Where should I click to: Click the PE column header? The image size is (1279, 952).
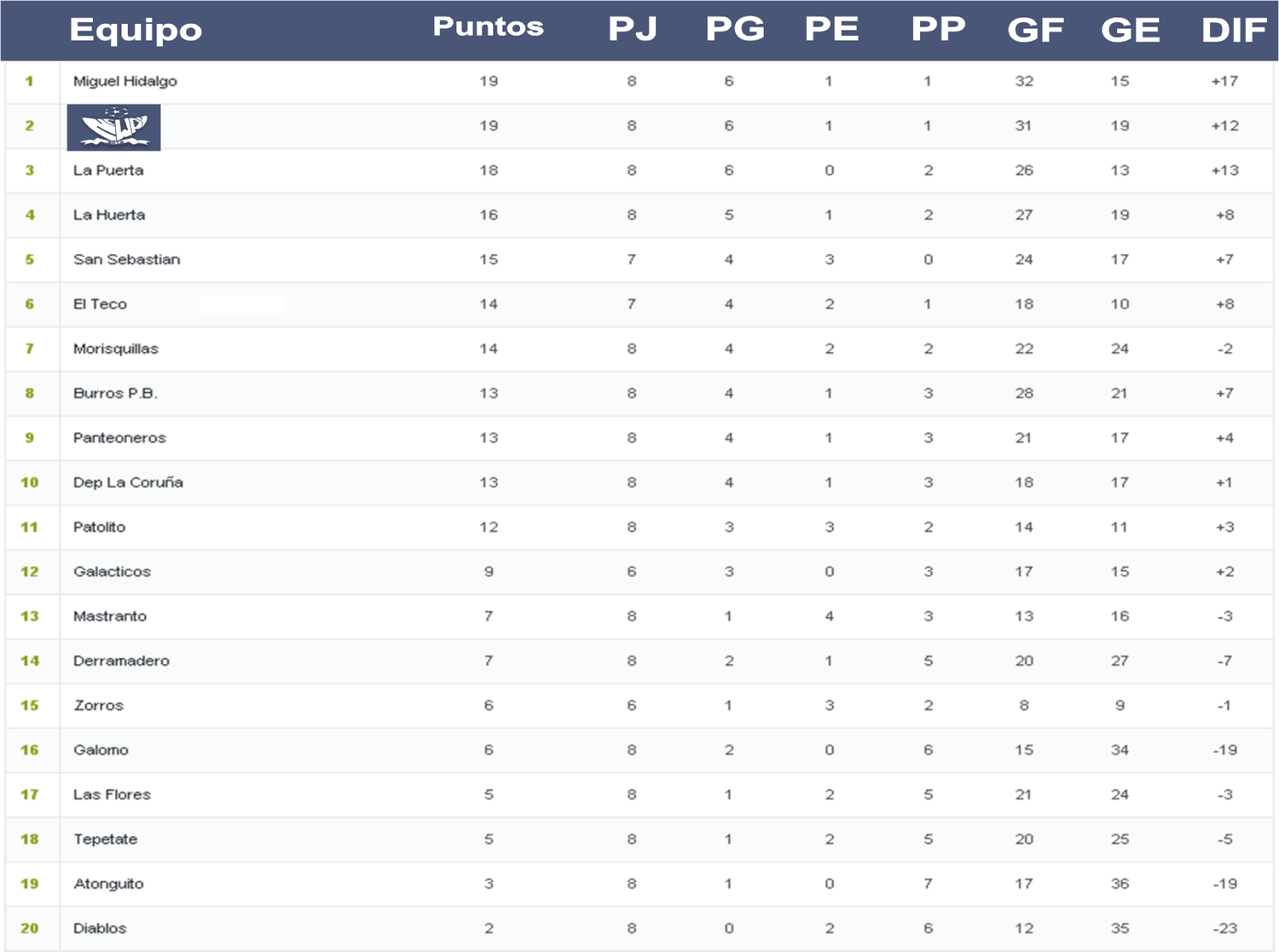click(x=831, y=29)
